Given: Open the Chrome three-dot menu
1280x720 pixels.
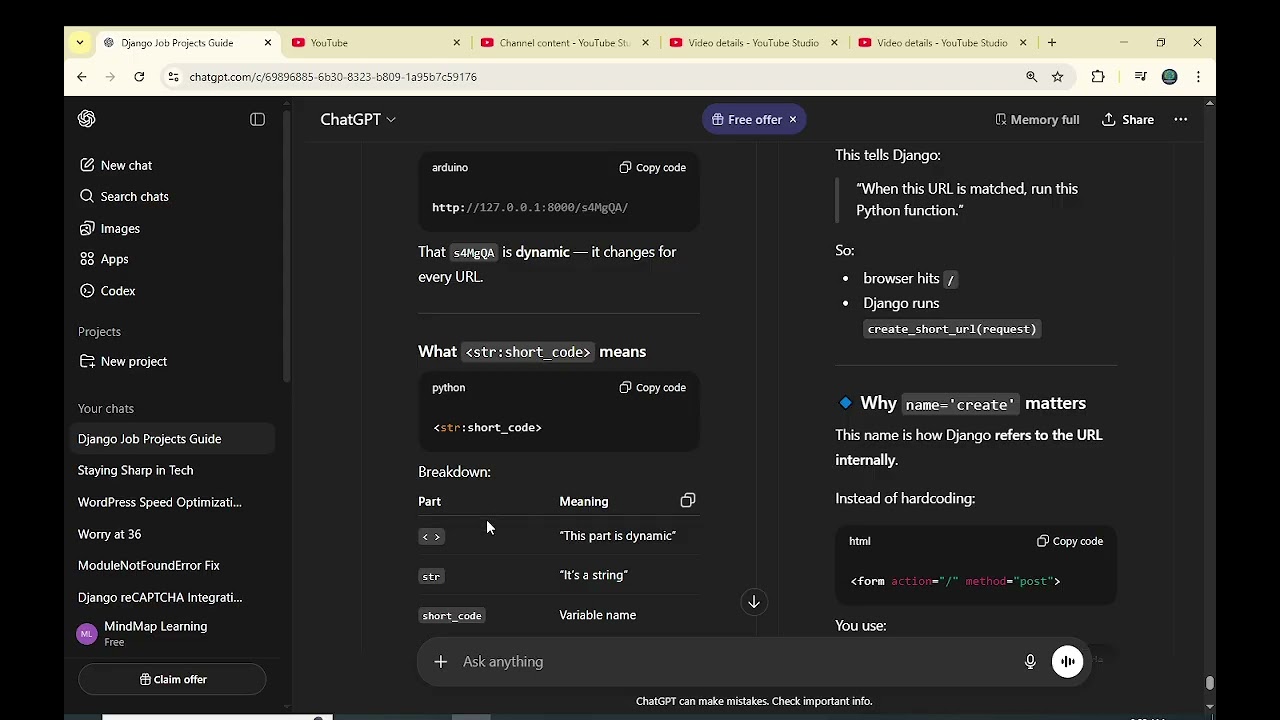Looking at the screenshot, I should pyautogui.click(x=1198, y=77).
